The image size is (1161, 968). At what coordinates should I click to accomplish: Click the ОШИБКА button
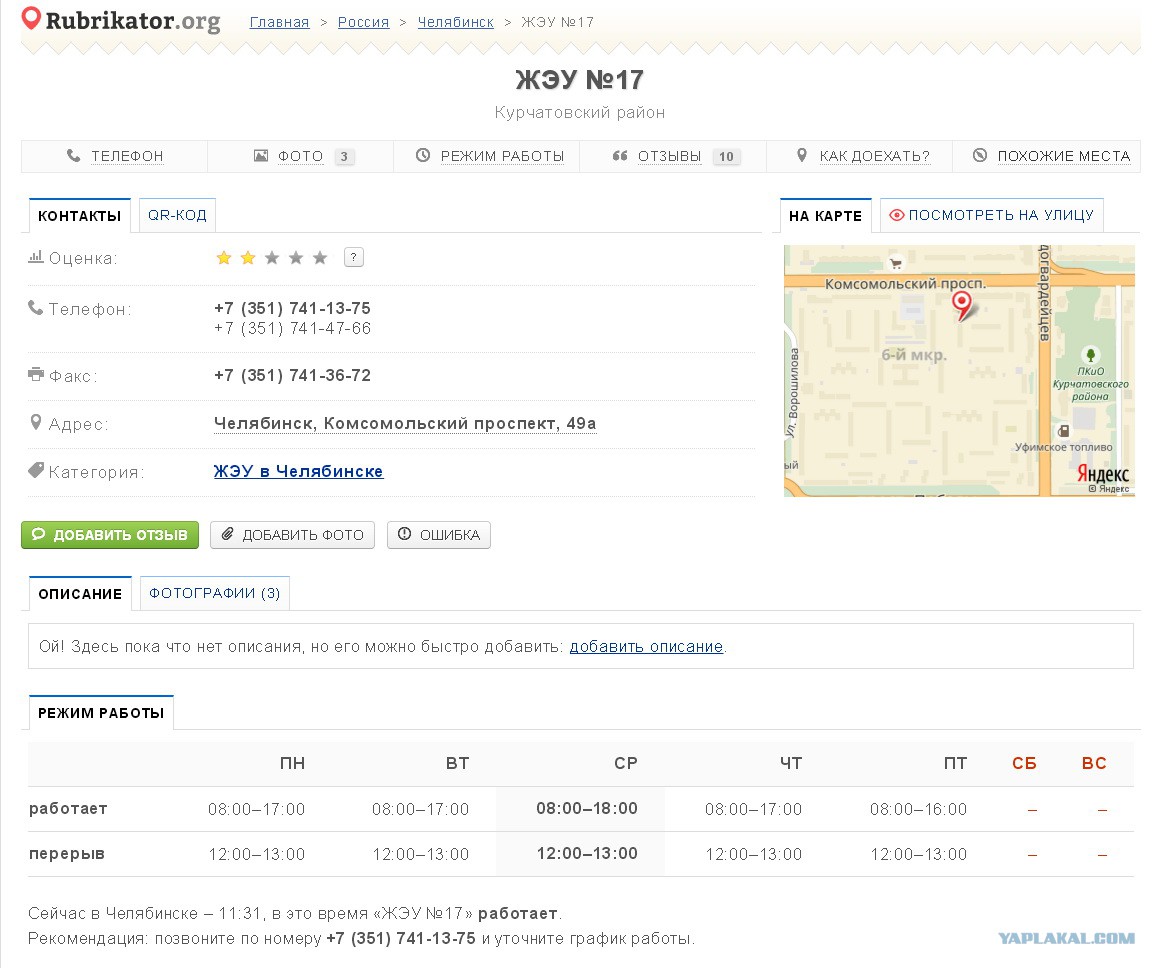point(439,535)
